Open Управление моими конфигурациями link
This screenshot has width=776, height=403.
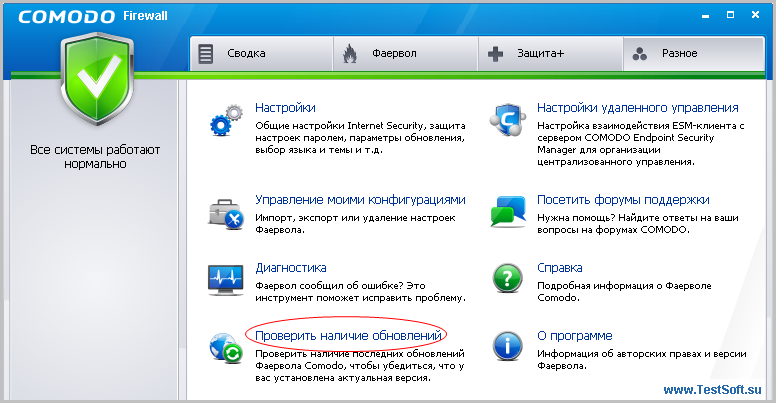click(x=360, y=200)
